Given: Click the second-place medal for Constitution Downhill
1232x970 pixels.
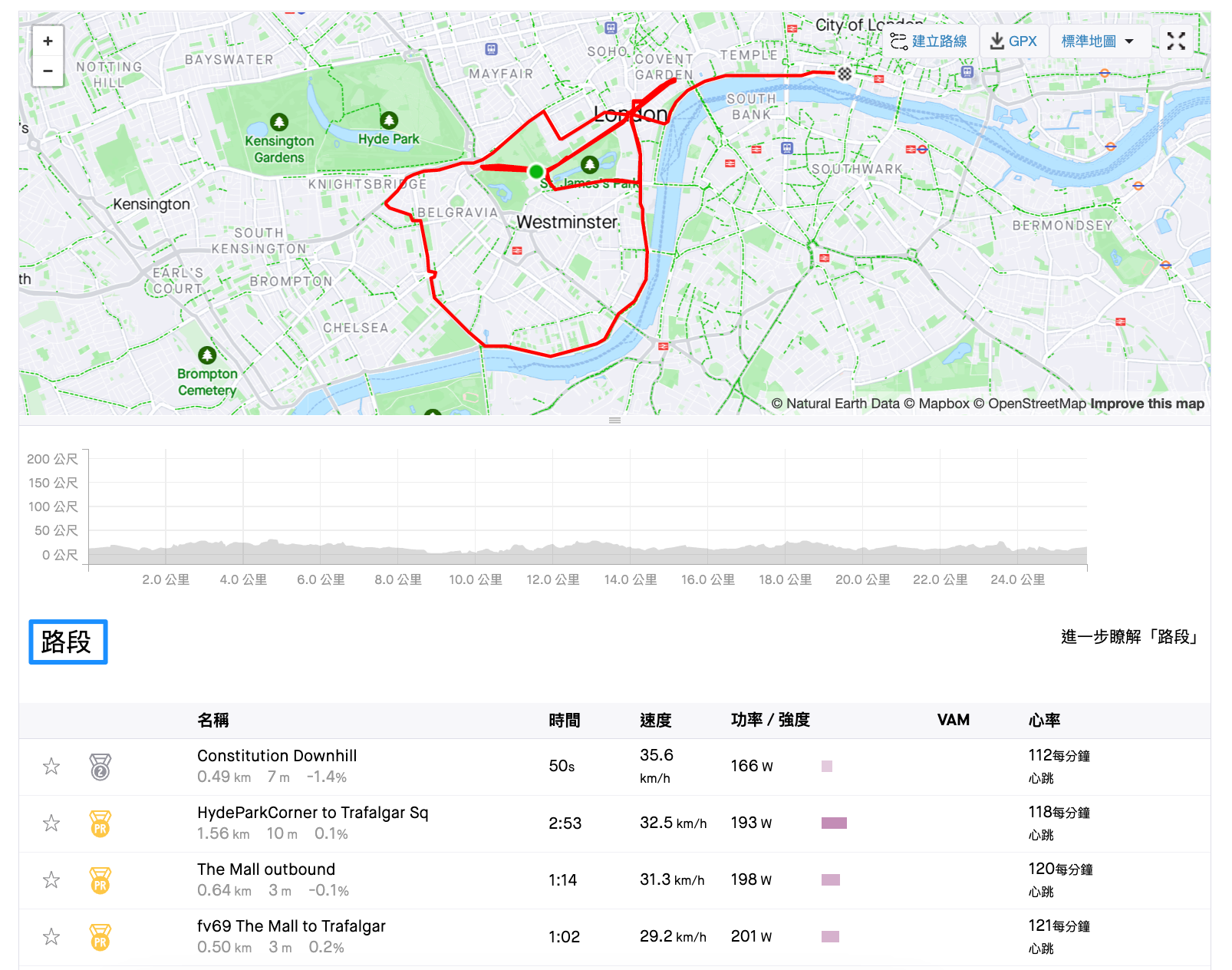Looking at the screenshot, I should [100, 767].
